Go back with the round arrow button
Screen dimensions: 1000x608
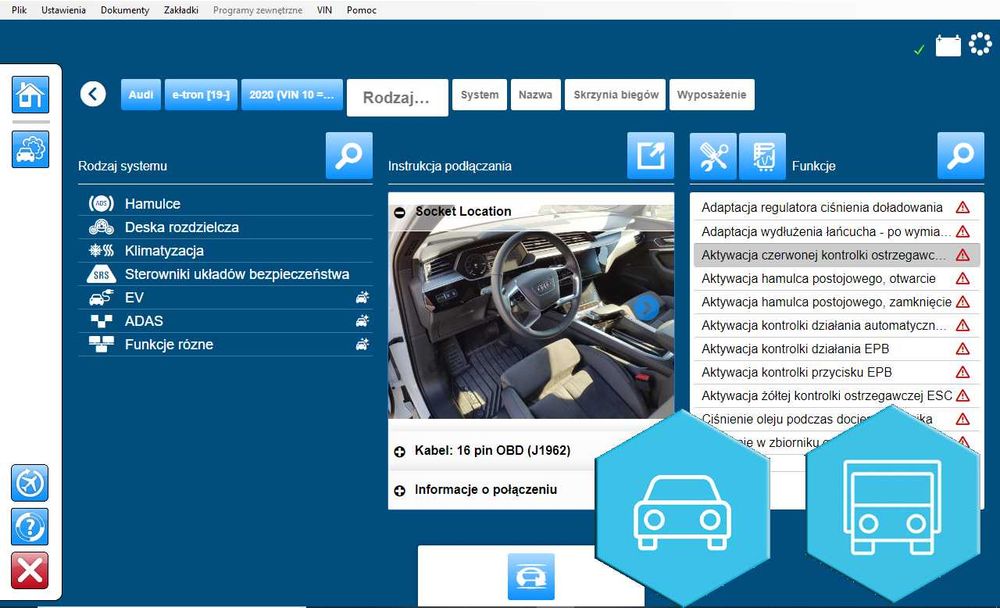point(93,94)
